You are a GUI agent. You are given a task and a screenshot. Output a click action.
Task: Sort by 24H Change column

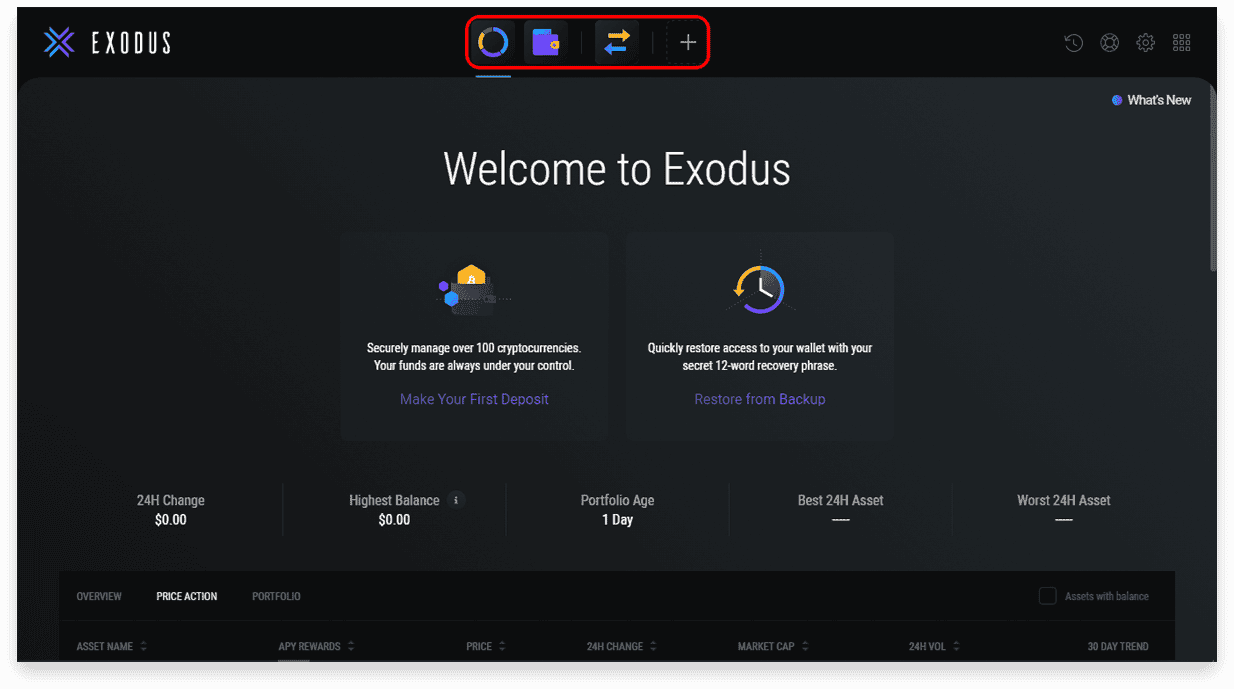[621, 646]
